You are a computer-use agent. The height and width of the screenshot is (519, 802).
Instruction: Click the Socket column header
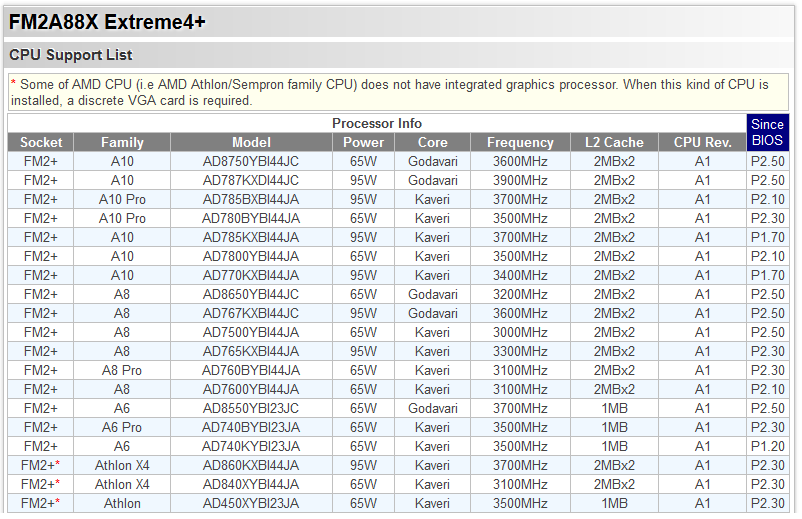(41, 142)
